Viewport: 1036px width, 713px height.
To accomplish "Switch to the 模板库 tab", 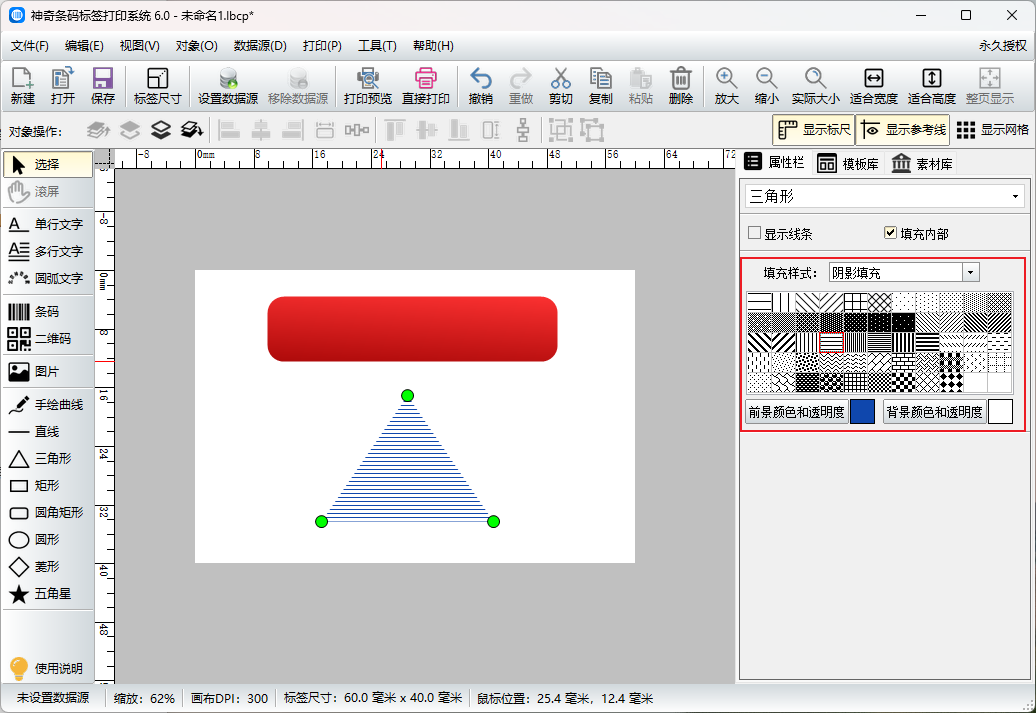I will click(849, 164).
